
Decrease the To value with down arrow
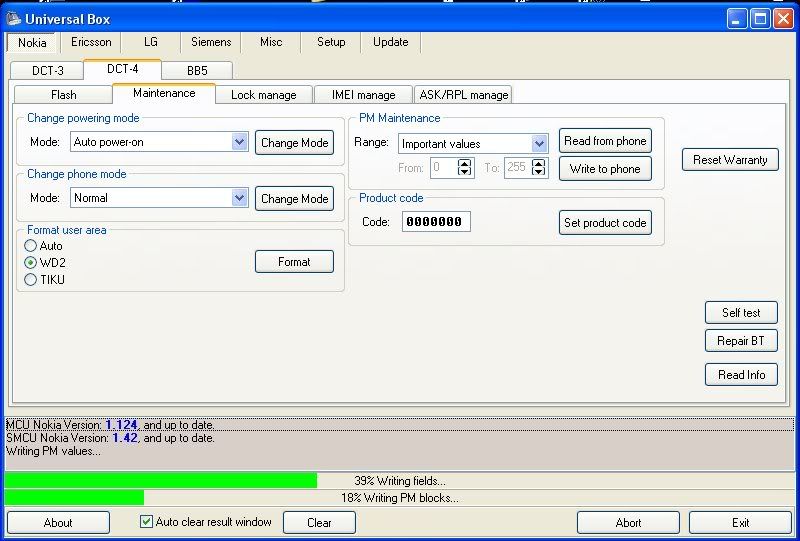coord(539,173)
